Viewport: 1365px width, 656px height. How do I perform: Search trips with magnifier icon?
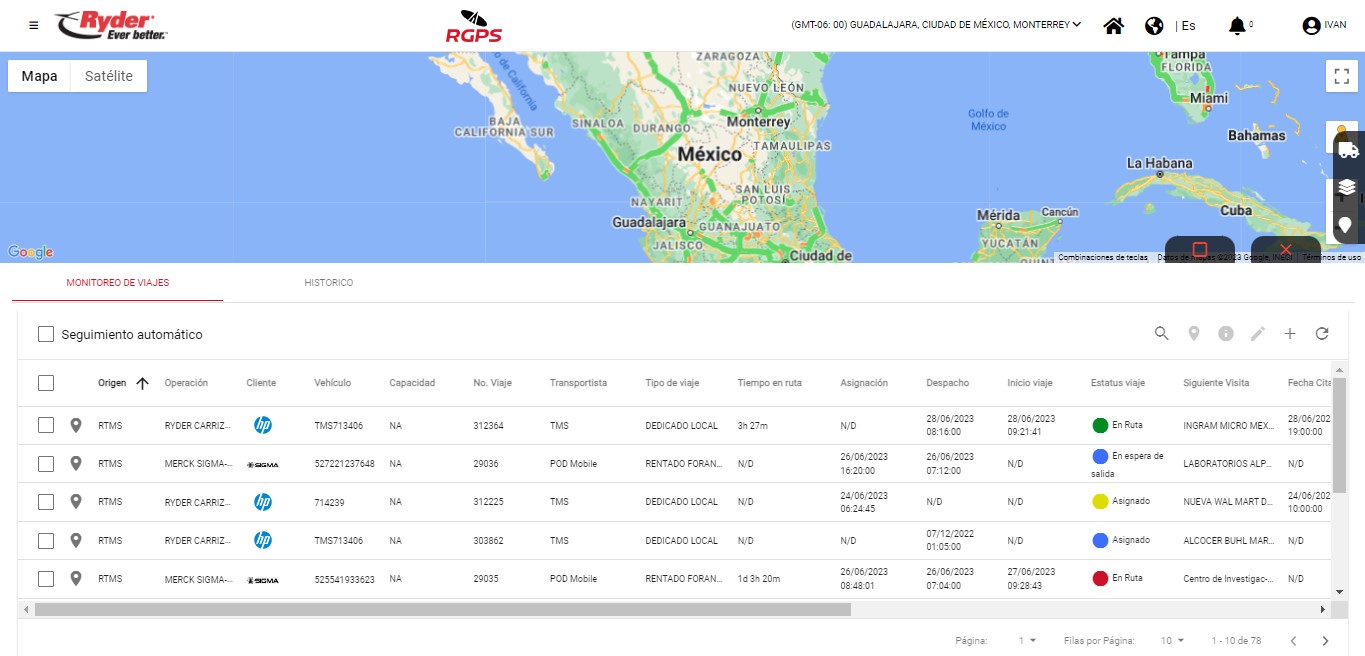pyautogui.click(x=1161, y=334)
